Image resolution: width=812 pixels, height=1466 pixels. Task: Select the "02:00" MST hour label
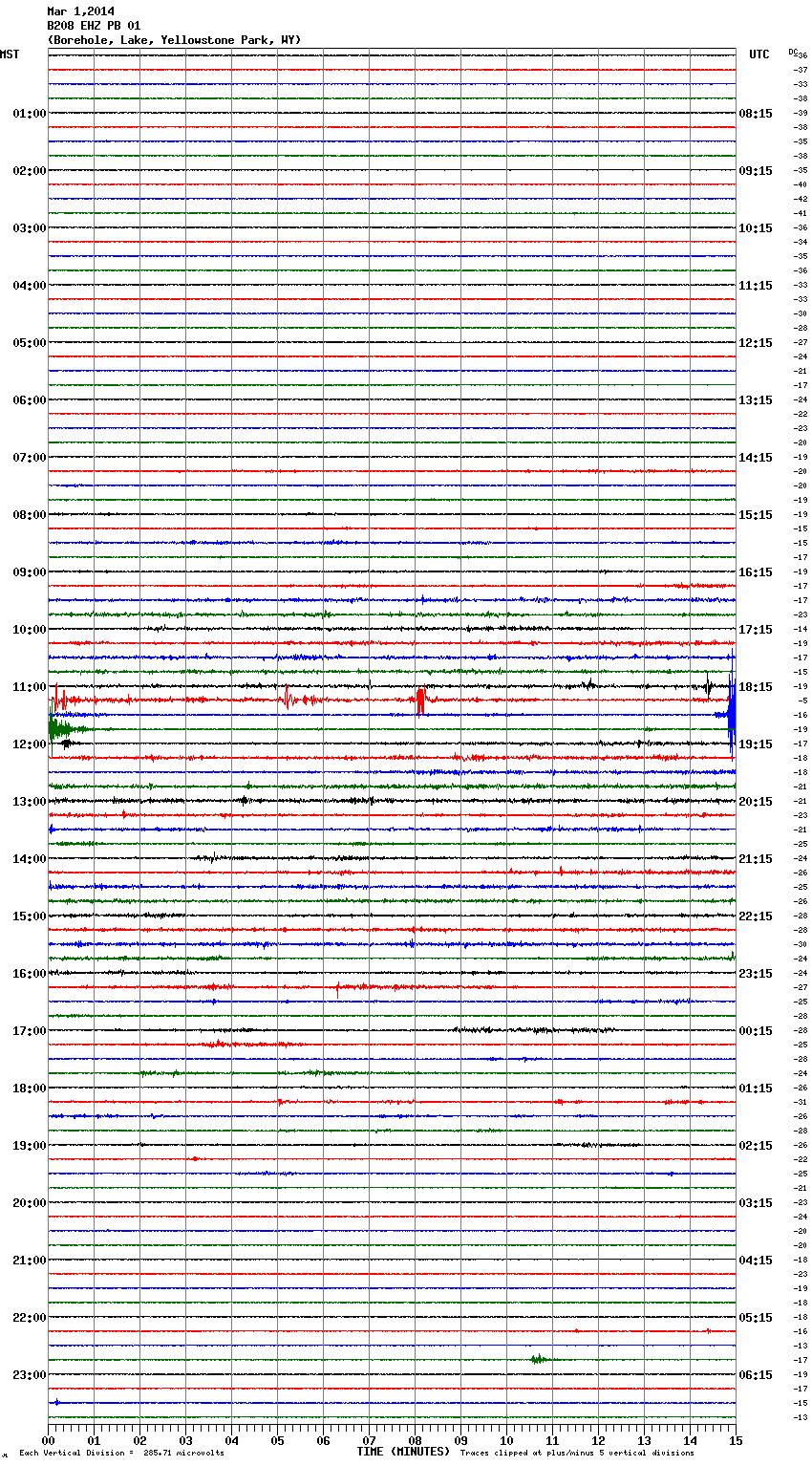(x=30, y=171)
